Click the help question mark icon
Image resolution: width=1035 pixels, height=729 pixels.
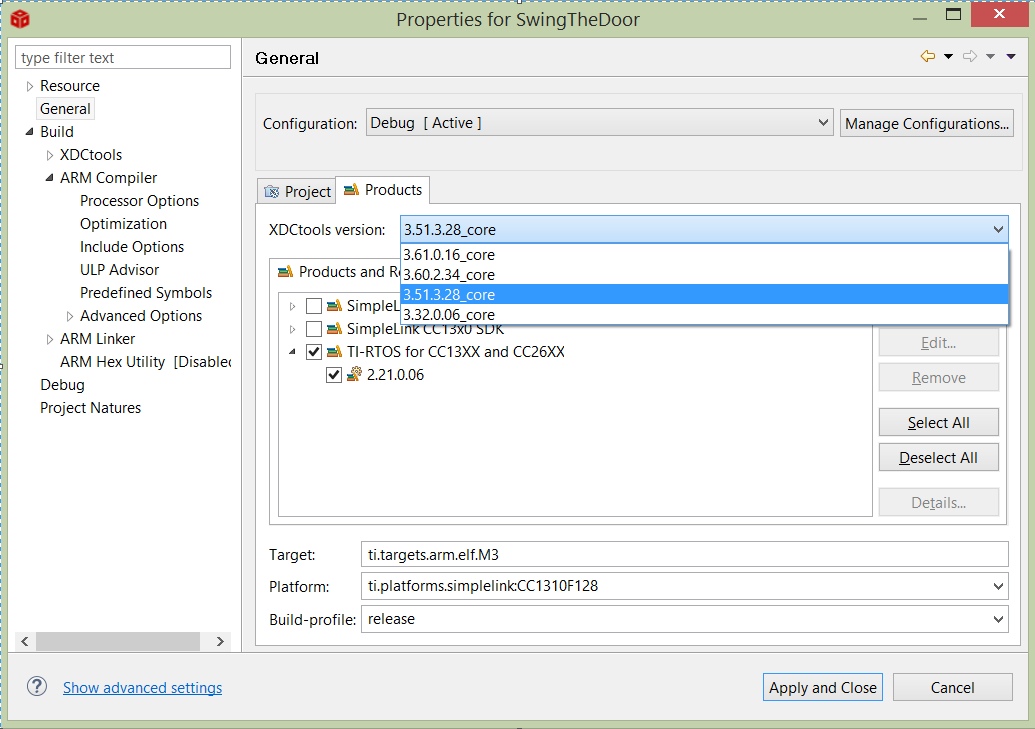tap(37, 686)
